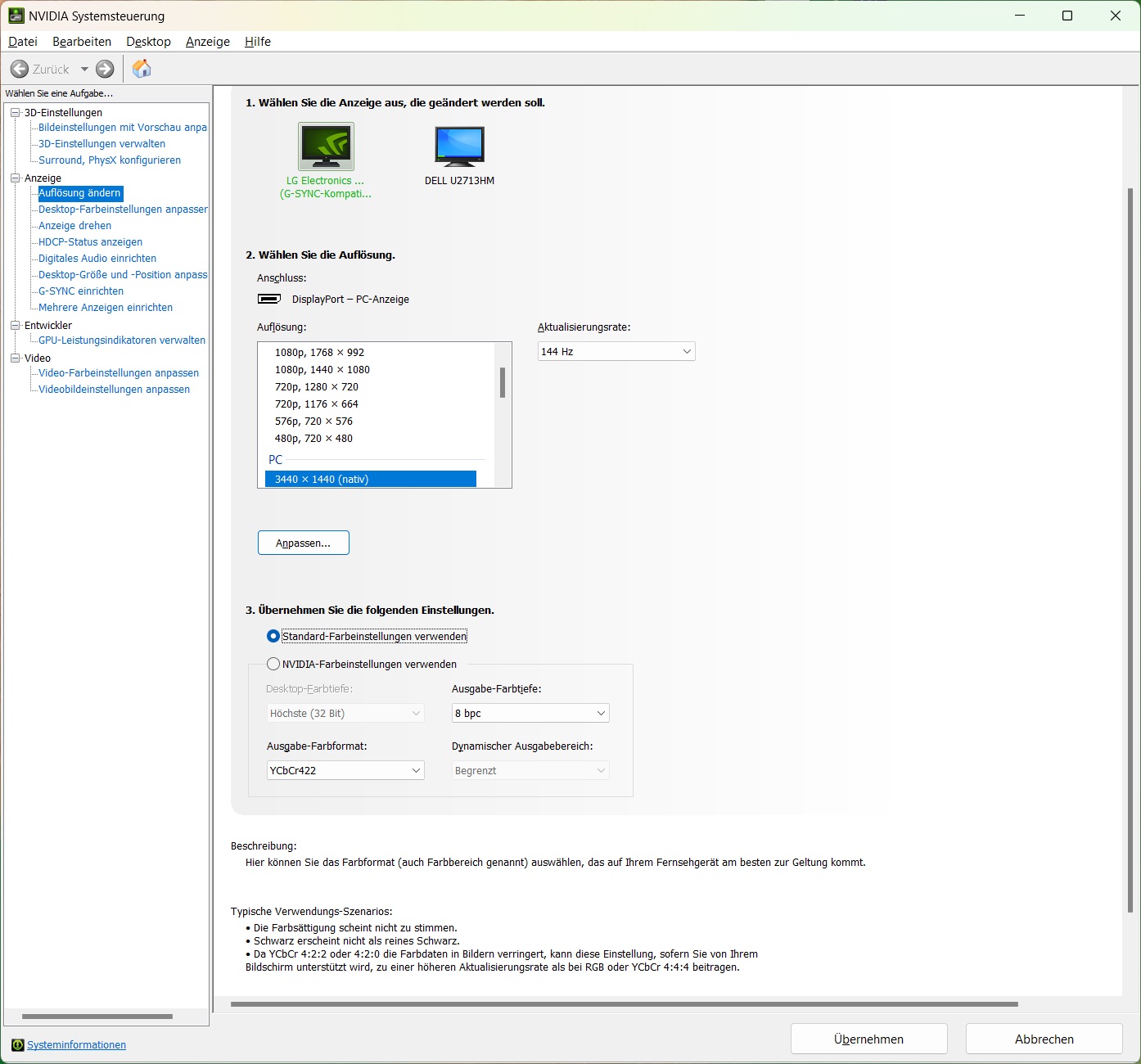Open the Ausgabe-Farbformat YCbCr422 dropdown
Image resolution: width=1141 pixels, height=1064 pixels.
coord(345,770)
